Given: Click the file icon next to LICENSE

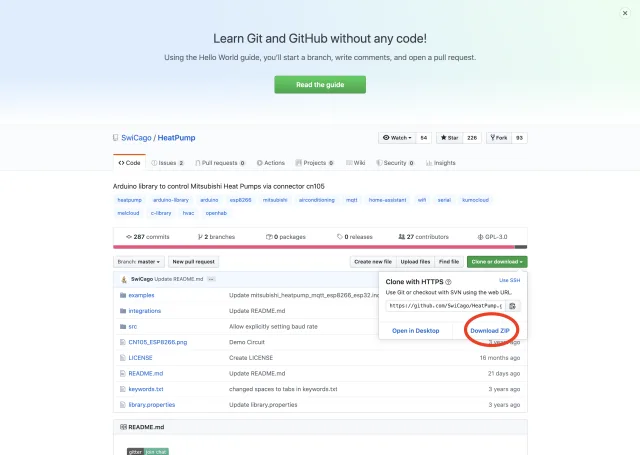Looking at the screenshot, I should [122, 357].
